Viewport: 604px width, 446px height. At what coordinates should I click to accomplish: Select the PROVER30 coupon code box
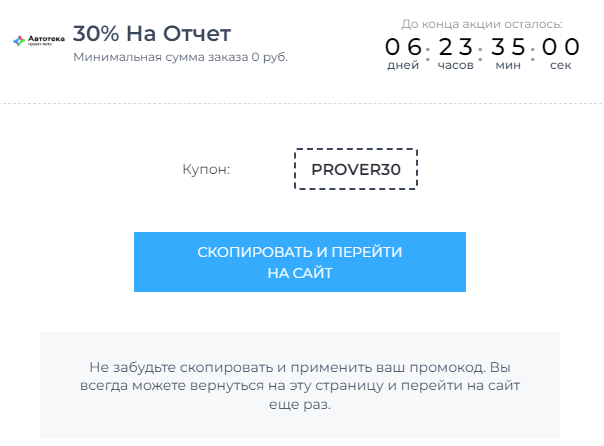click(x=356, y=169)
